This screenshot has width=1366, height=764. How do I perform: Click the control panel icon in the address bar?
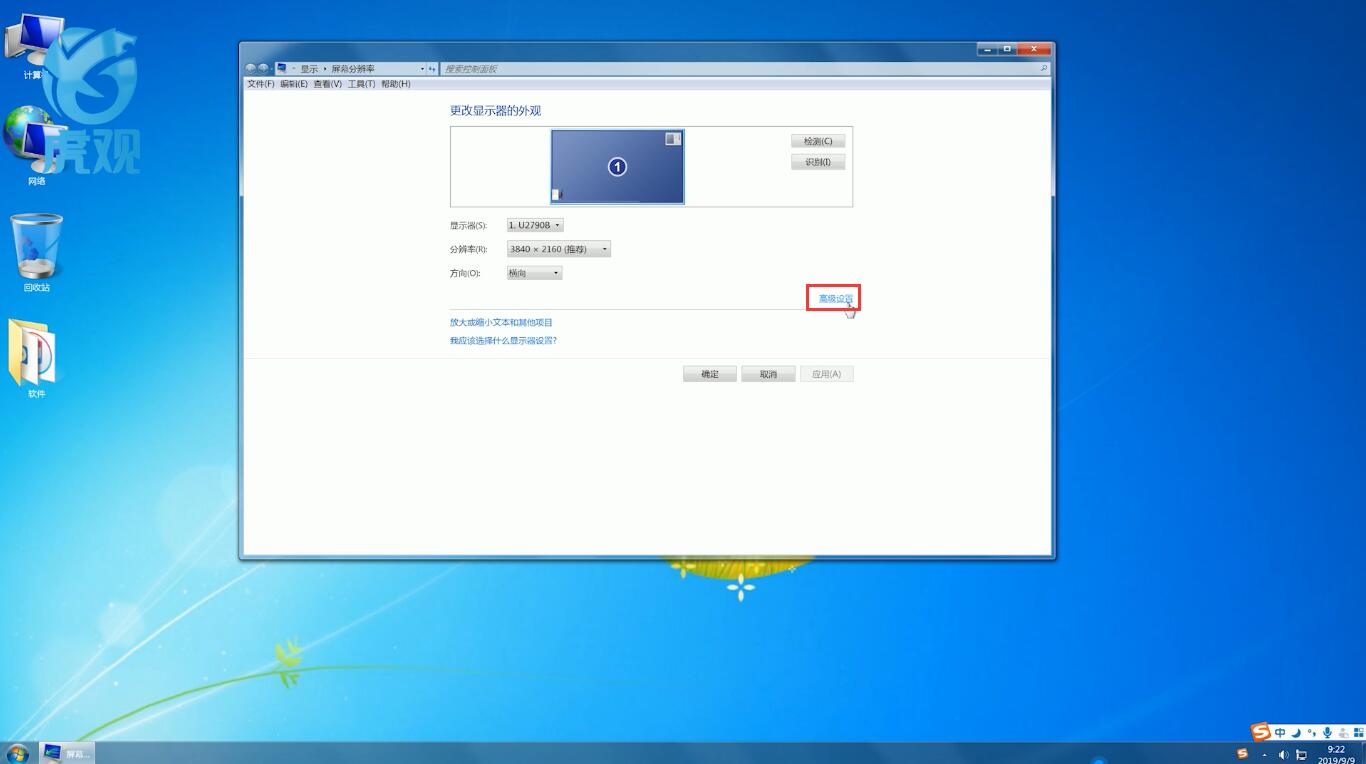tap(282, 68)
